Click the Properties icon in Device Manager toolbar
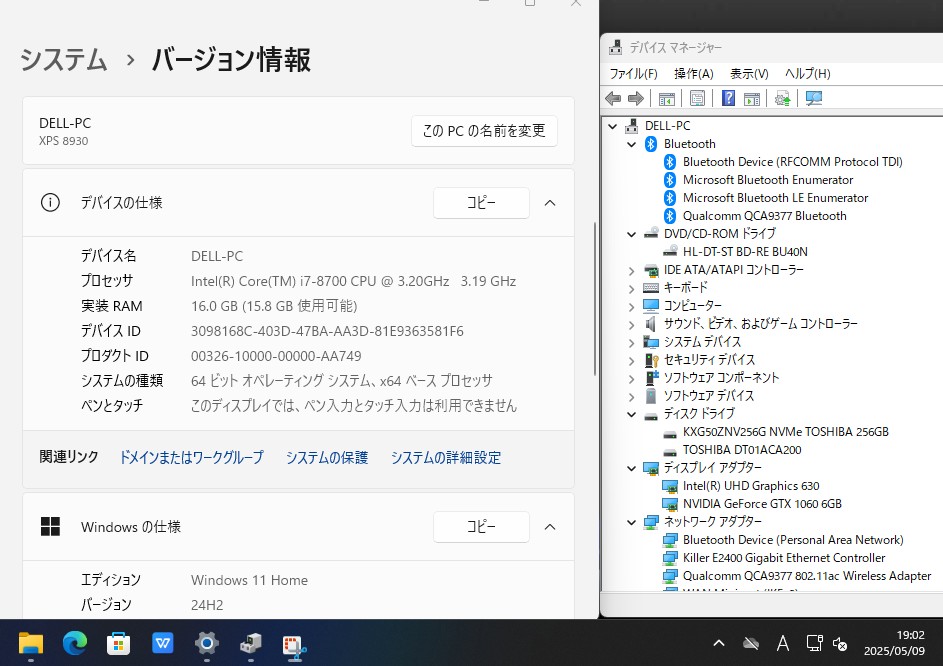Screen dimensions: 943x666 click(697, 98)
